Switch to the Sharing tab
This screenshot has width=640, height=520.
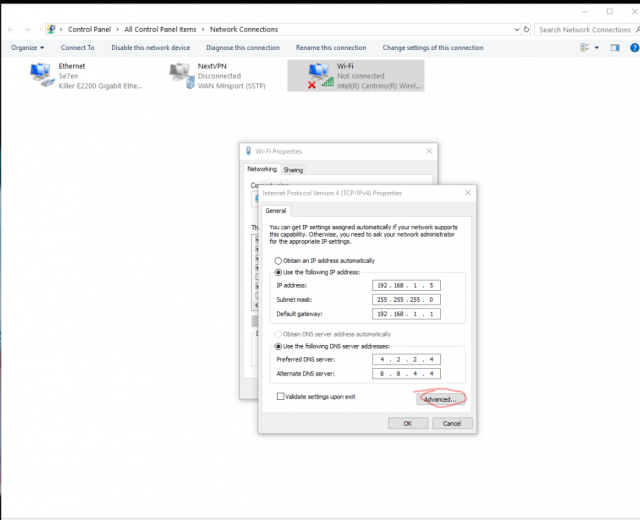coord(293,170)
